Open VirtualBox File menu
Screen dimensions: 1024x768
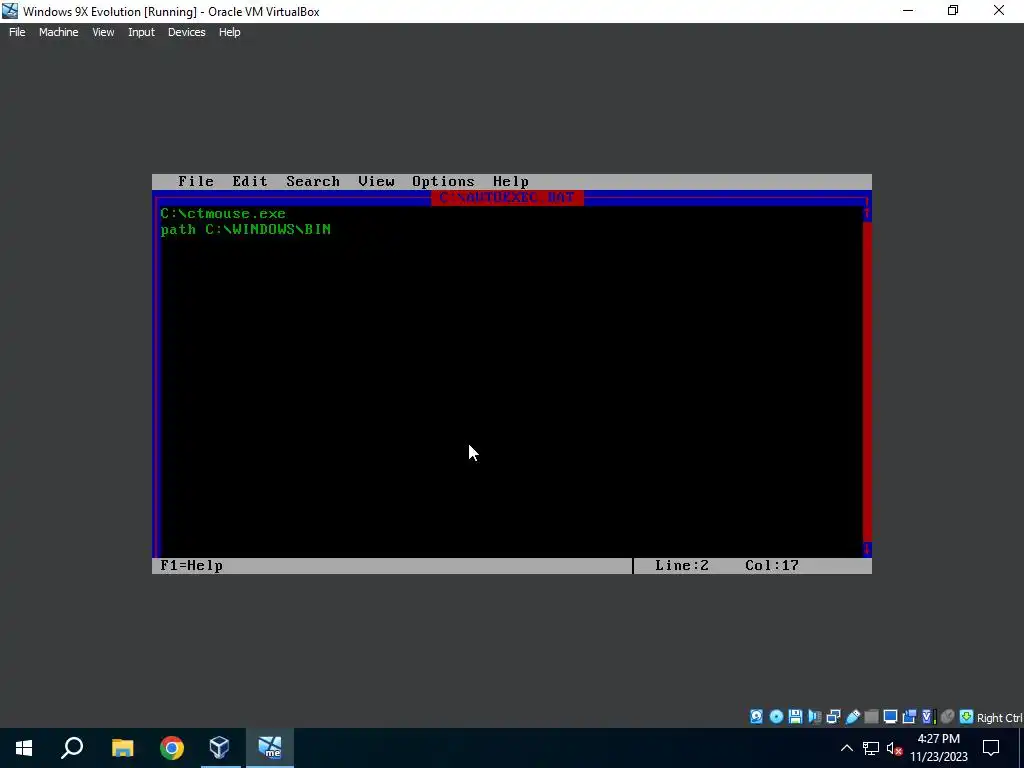point(17,32)
